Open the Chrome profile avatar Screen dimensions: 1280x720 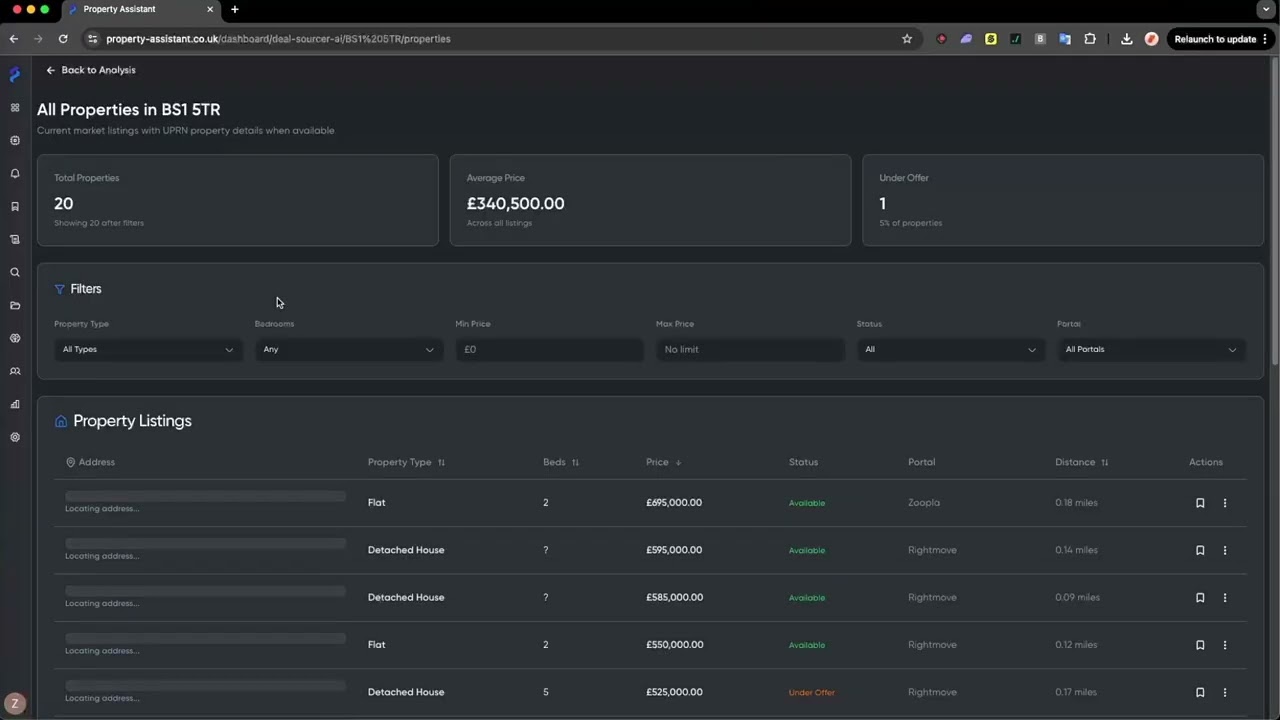pyautogui.click(x=1151, y=39)
